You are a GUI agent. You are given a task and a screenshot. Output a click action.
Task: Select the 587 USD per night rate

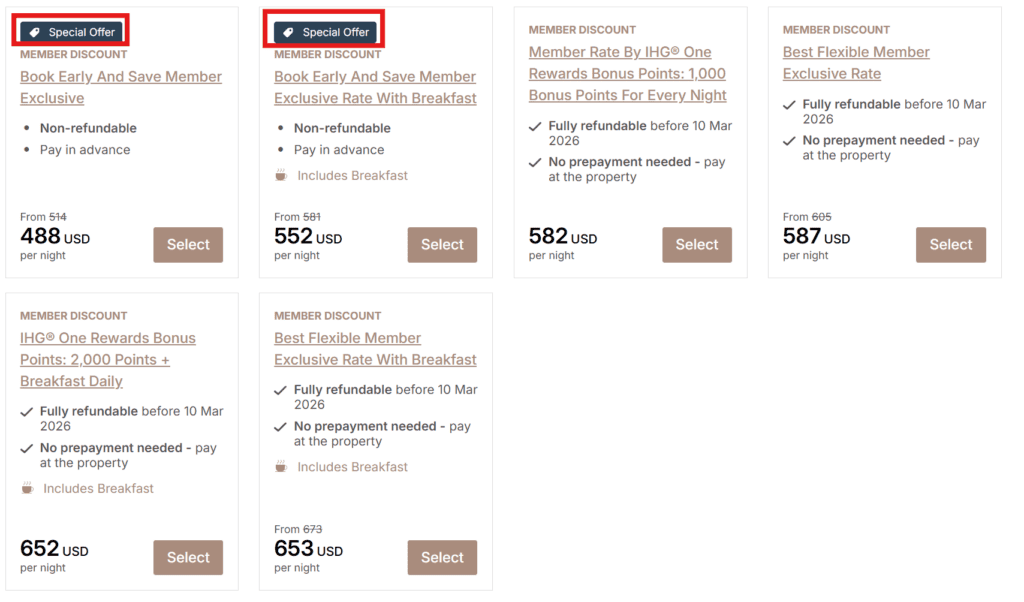950,244
